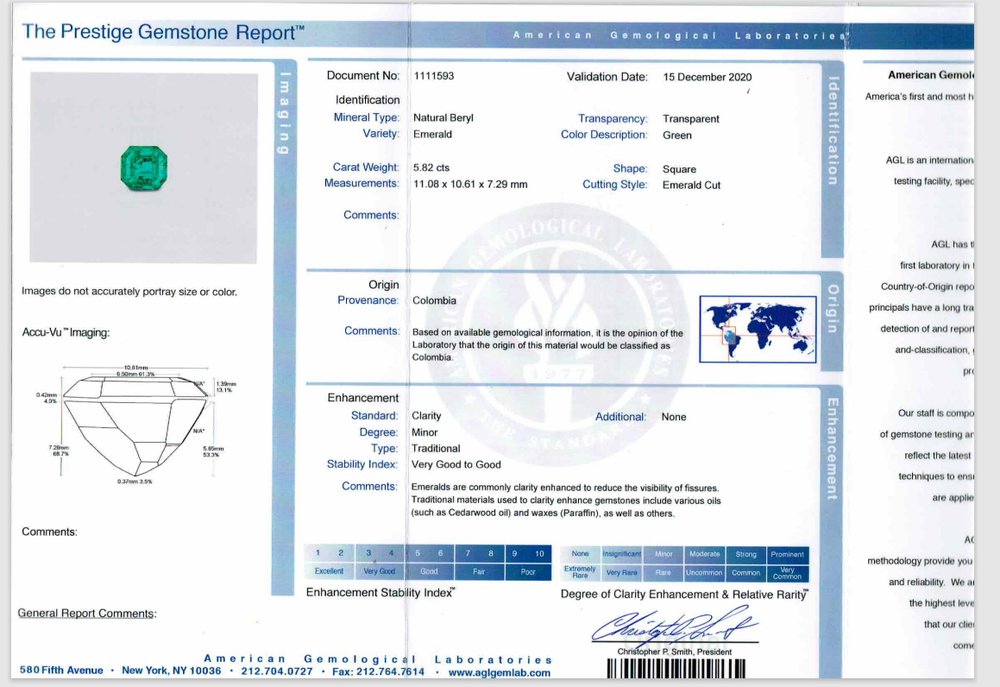Open the www.aglgemlab.com website link
The height and width of the screenshot is (687, 1000).
pos(505,672)
